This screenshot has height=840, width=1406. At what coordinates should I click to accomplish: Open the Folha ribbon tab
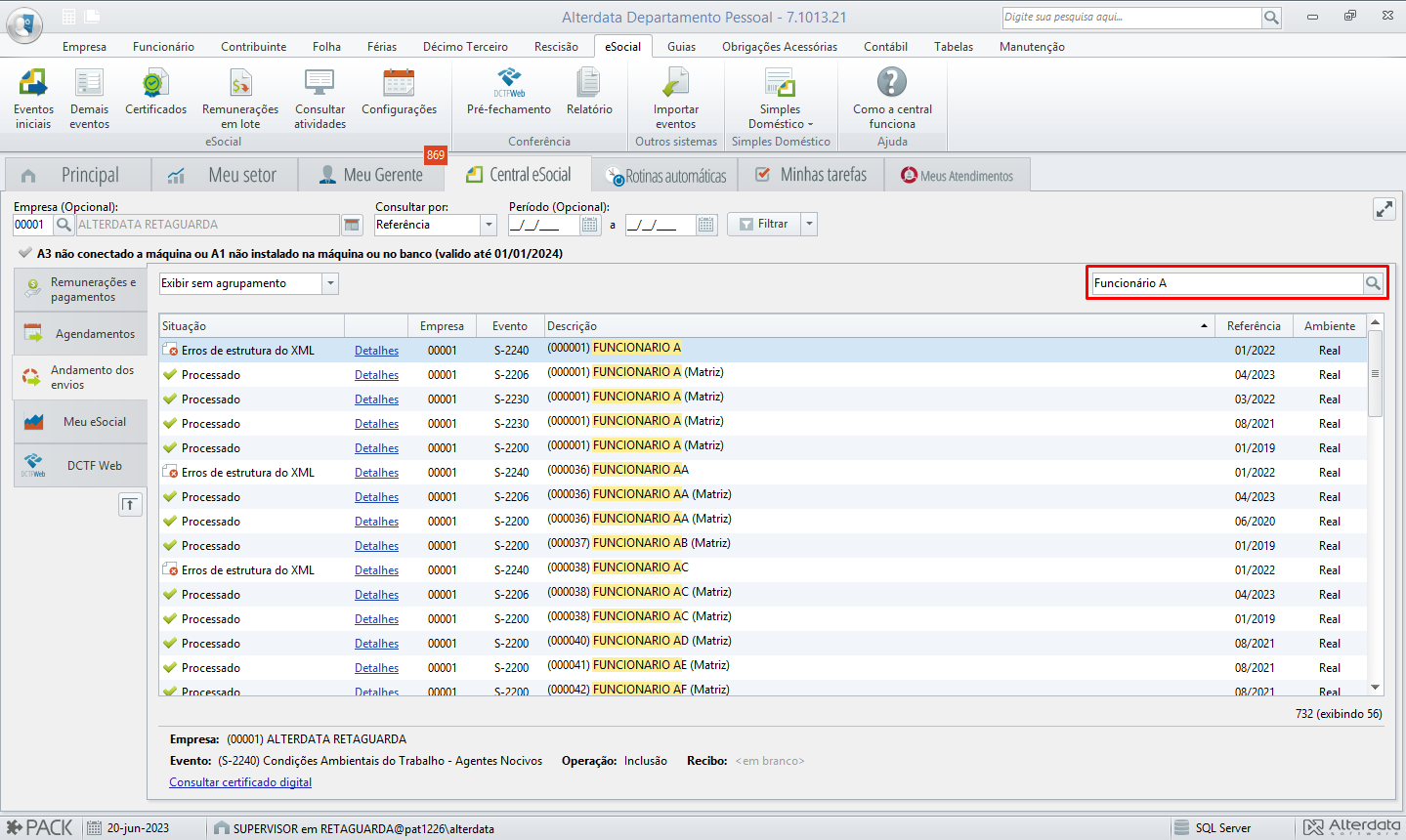[x=326, y=47]
